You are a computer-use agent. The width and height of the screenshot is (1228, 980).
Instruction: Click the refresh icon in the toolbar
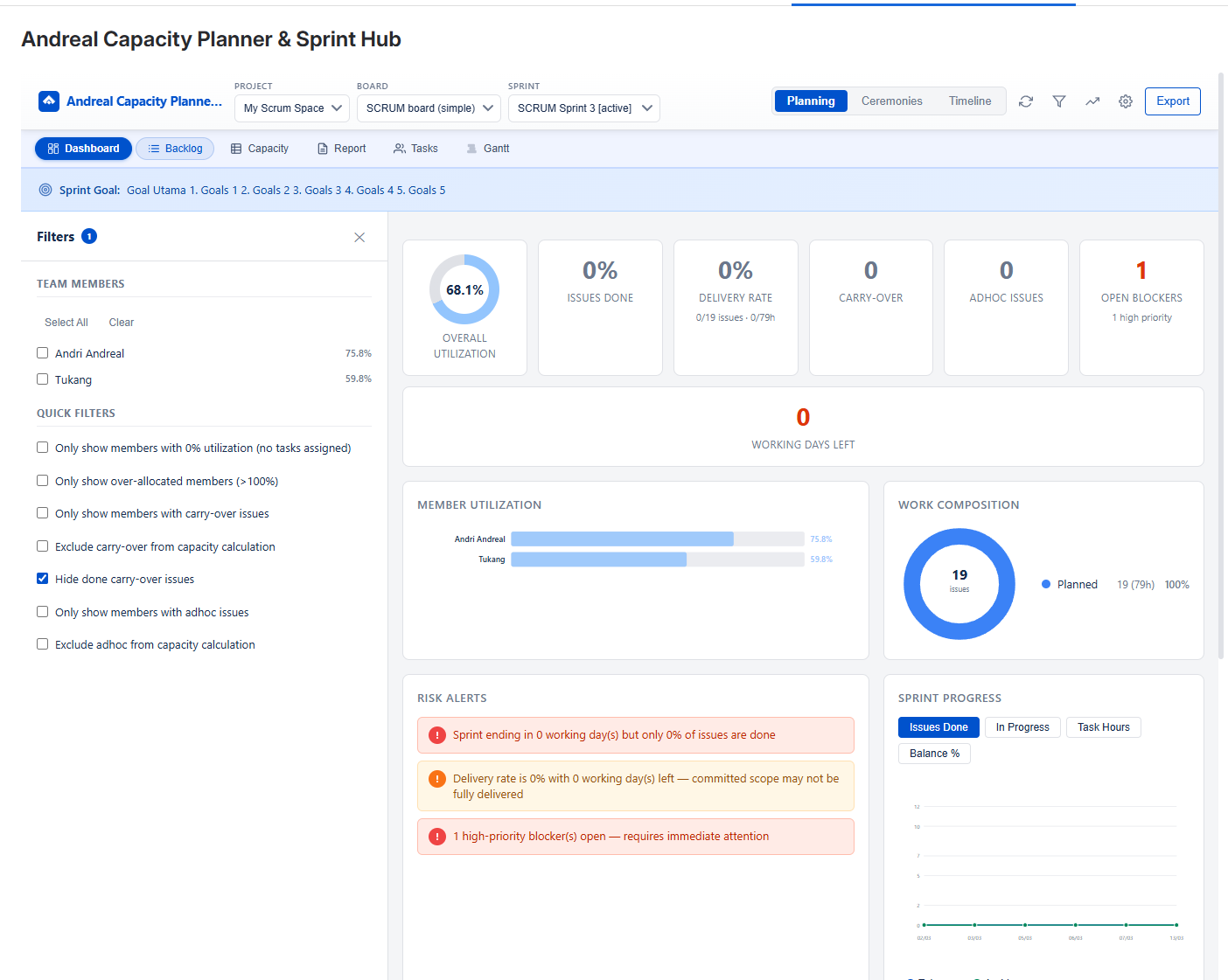pyautogui.click(x=1025, y=101)
